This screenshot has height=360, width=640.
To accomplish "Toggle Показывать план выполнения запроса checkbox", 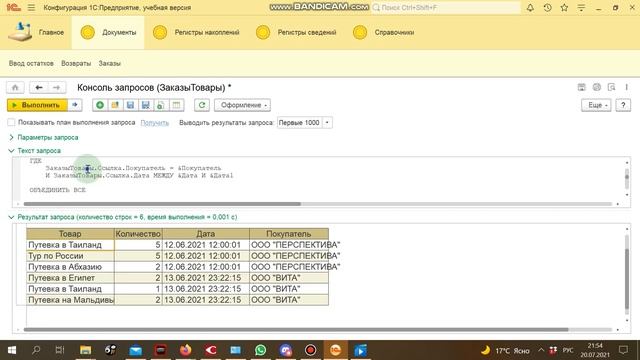I will (x=11, y=122).
